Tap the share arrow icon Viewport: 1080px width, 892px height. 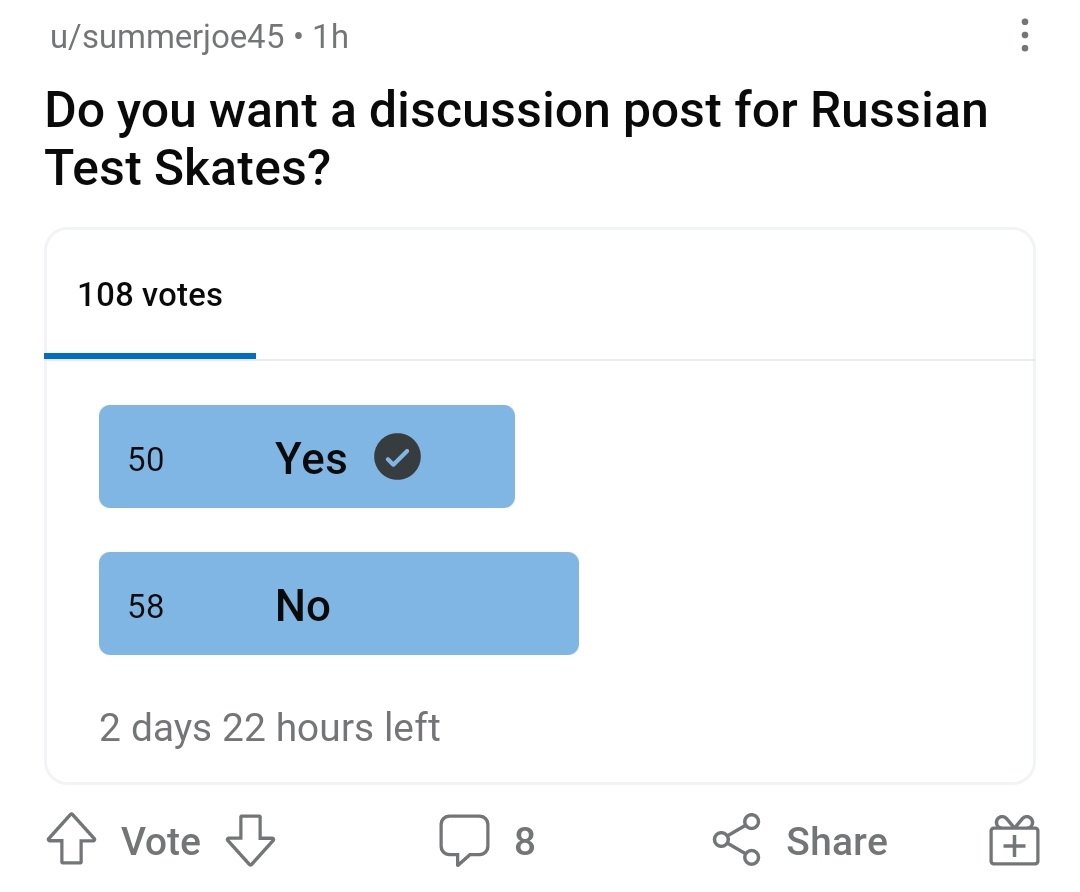click(x=737, y=840)
